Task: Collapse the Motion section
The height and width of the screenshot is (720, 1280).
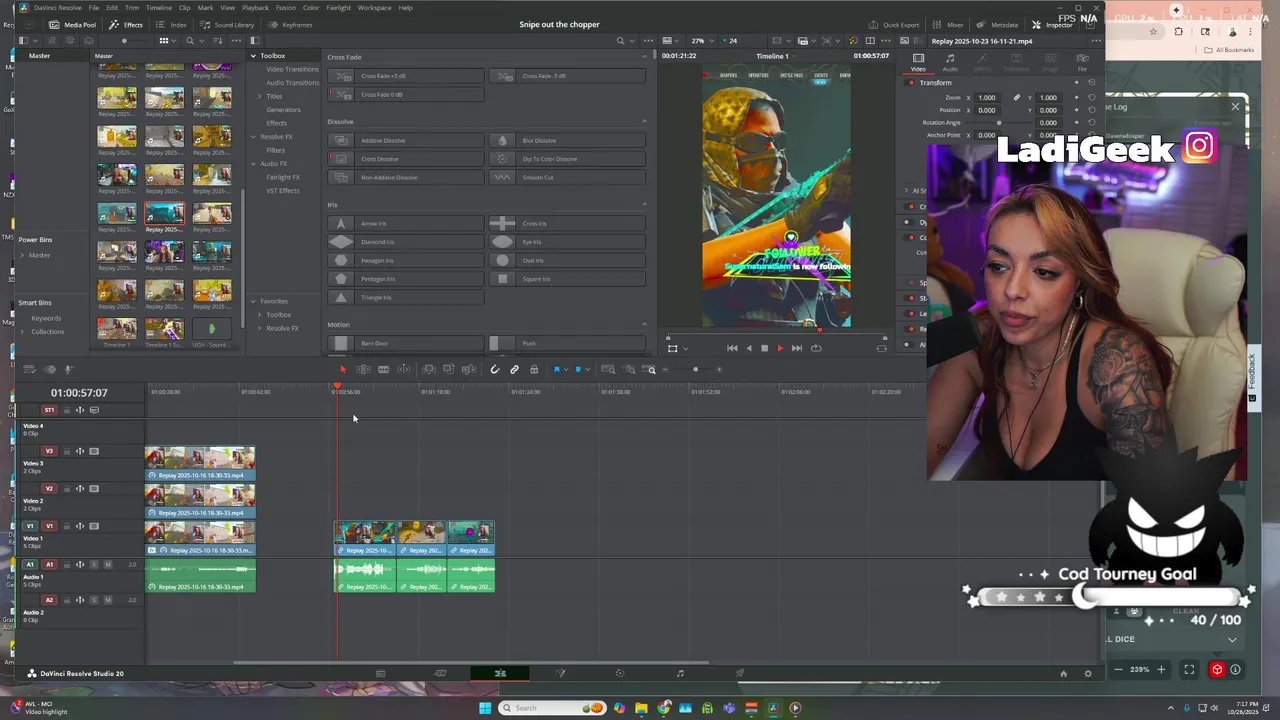Action: (644, 325)
